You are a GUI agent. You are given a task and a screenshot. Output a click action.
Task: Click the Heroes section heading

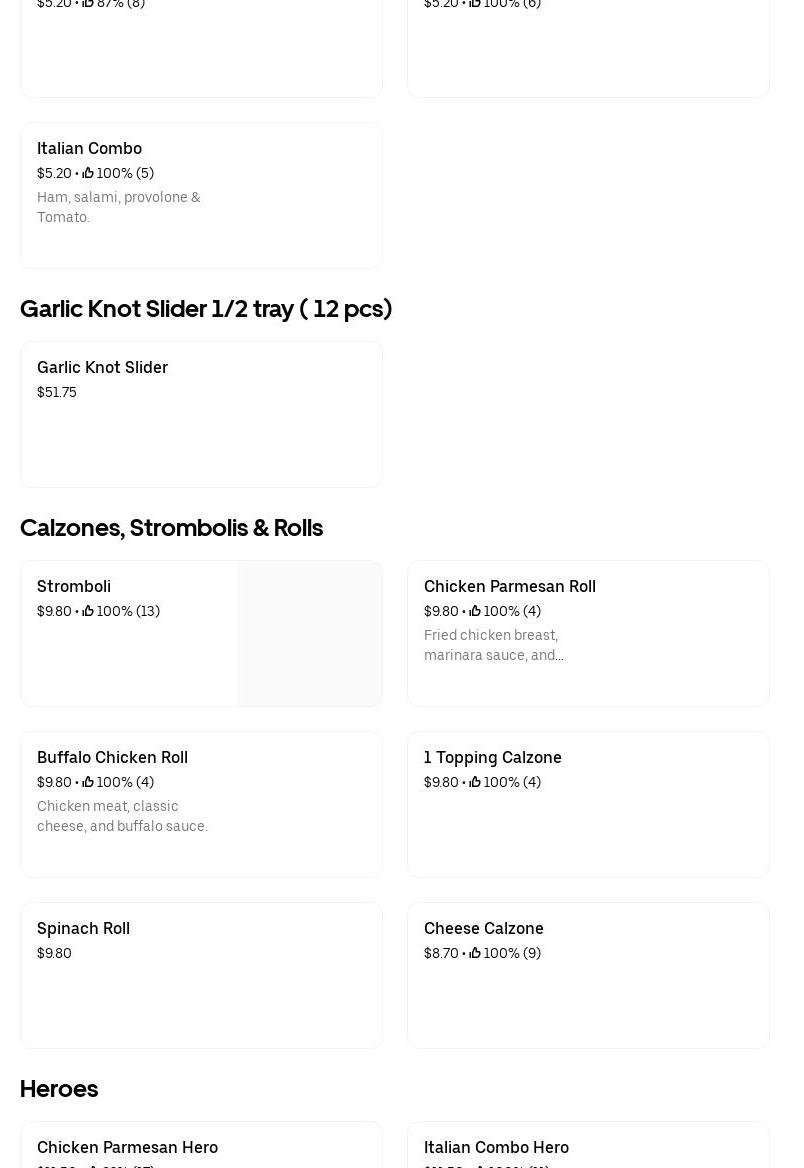(x=59, y=1089)
